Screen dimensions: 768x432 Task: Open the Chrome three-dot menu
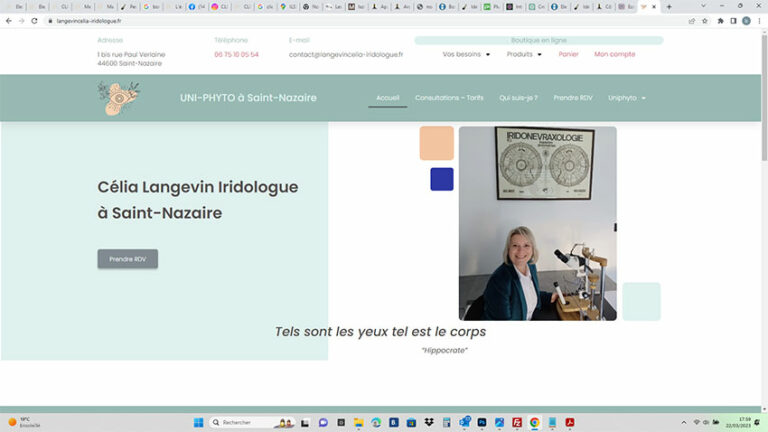pyautogui.click(x=759, y=21)
